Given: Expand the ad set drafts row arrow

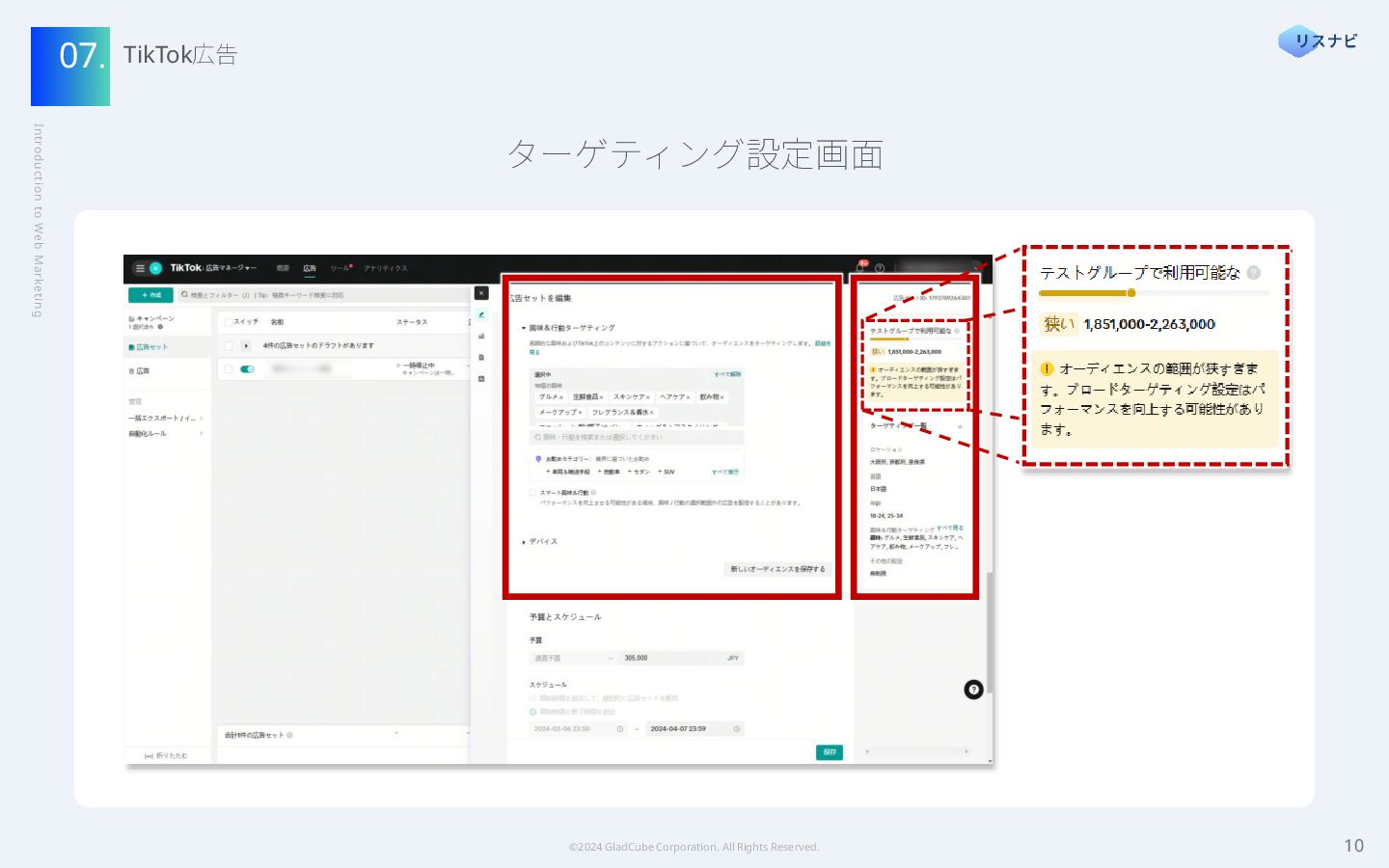Looking at the screenshot, I should tap(246, 345).
